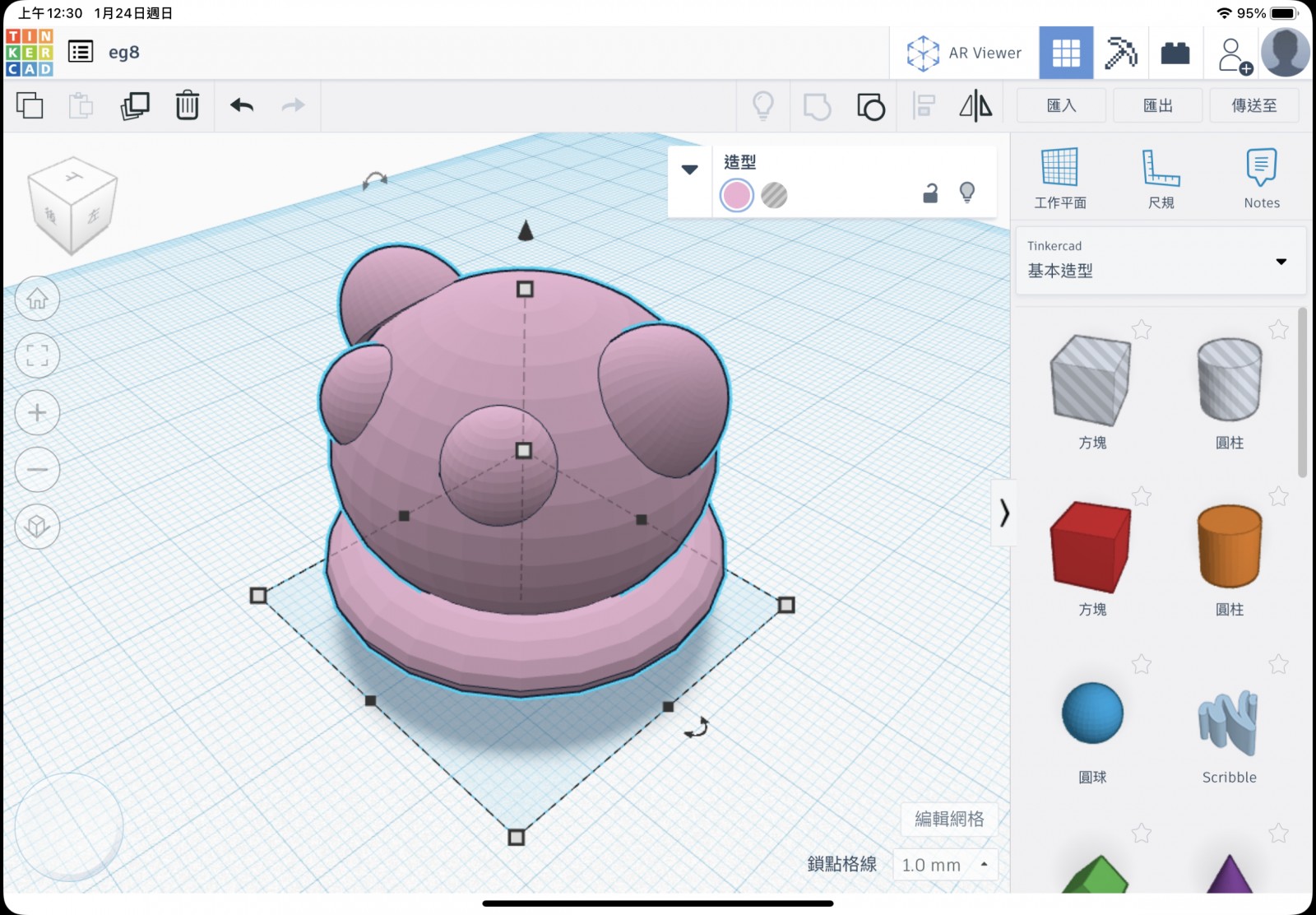Switch to Blocks pickaxe mode
The width and height of the screenshot is (1316, 915).
tap(1120, 53)
